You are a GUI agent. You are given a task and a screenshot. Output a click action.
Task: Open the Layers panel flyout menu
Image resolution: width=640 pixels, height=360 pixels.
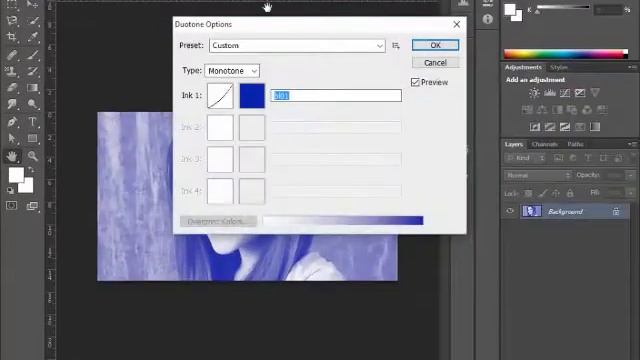click(633, 144)
